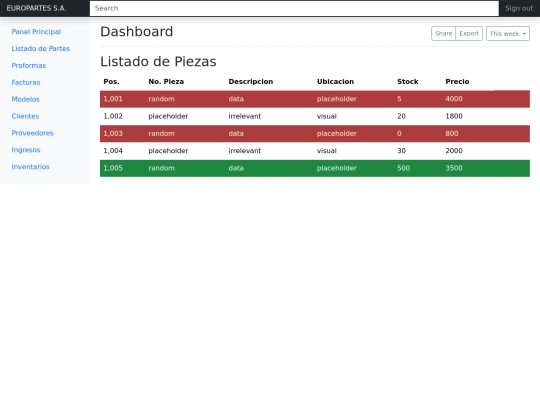Open Inventarios sidebar link
540x405 pixels.
coord(30,167)
